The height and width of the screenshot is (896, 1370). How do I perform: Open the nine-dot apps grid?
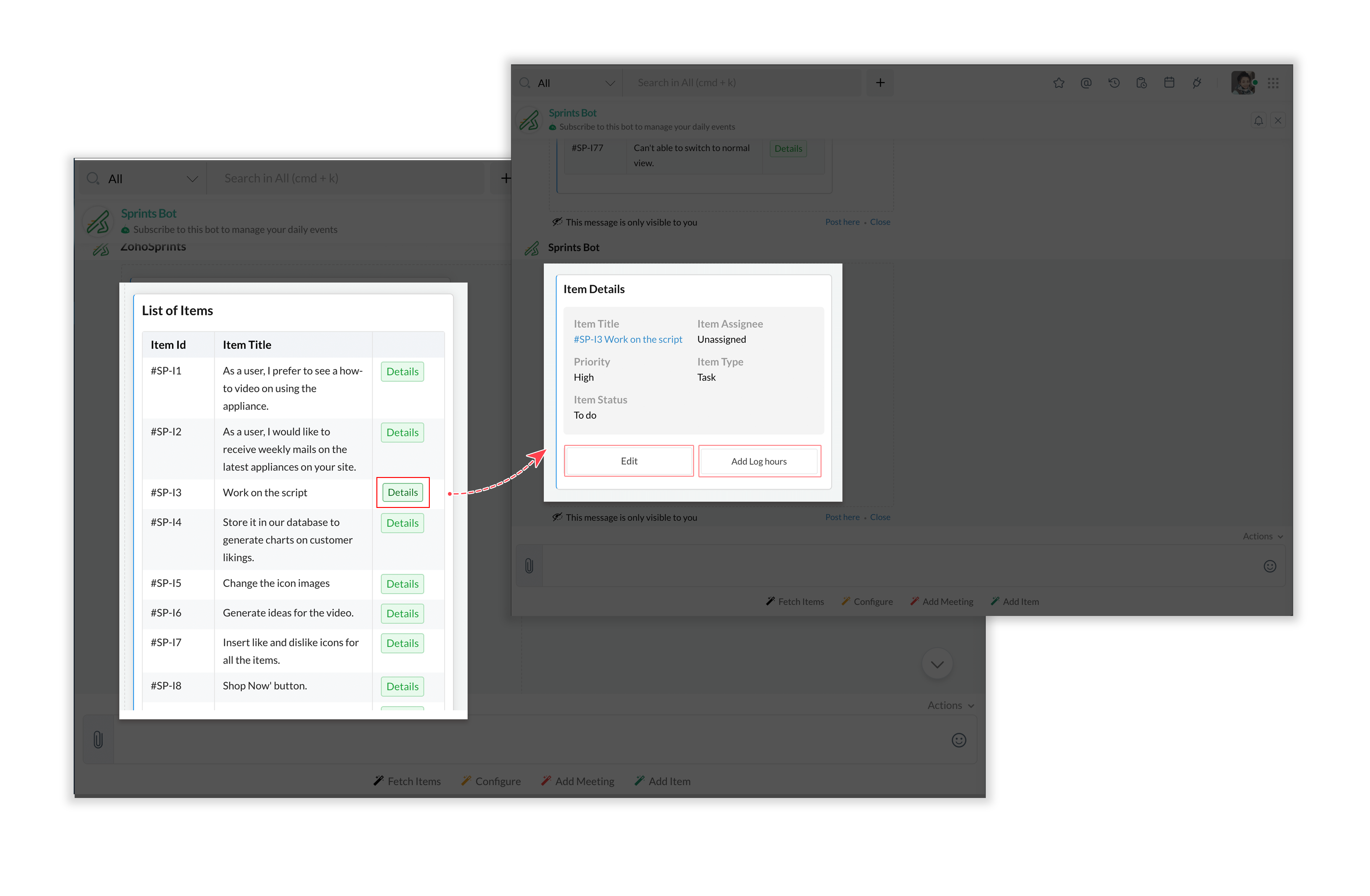pos(1273,83)
